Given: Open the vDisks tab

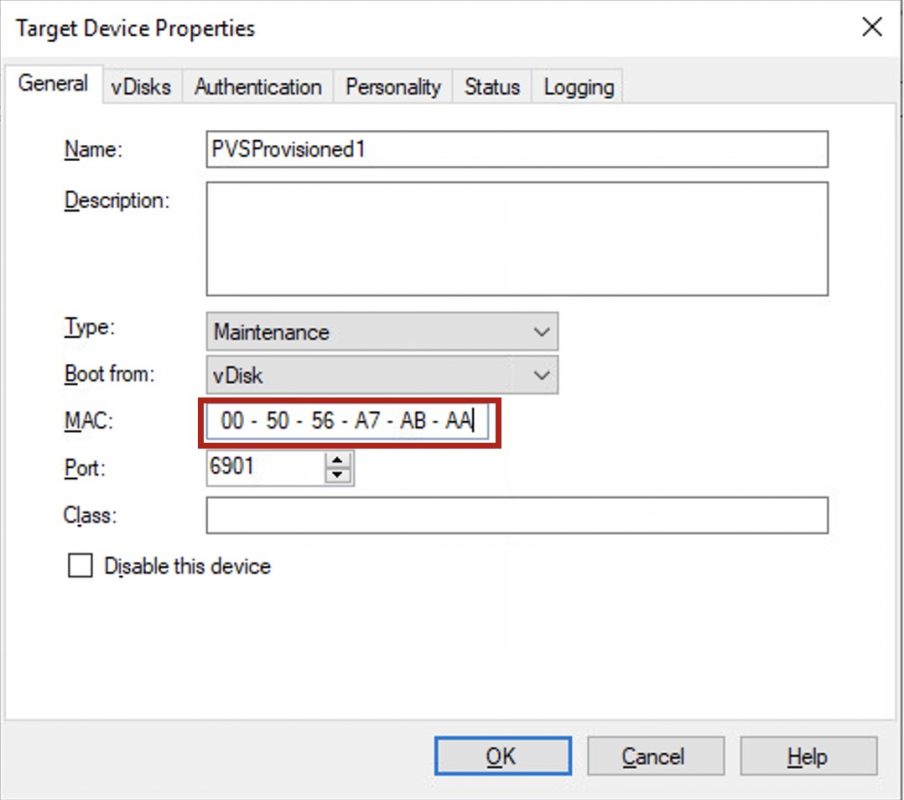Looking at the screenshot, I should pyautogui.click(x=140, y=87).
